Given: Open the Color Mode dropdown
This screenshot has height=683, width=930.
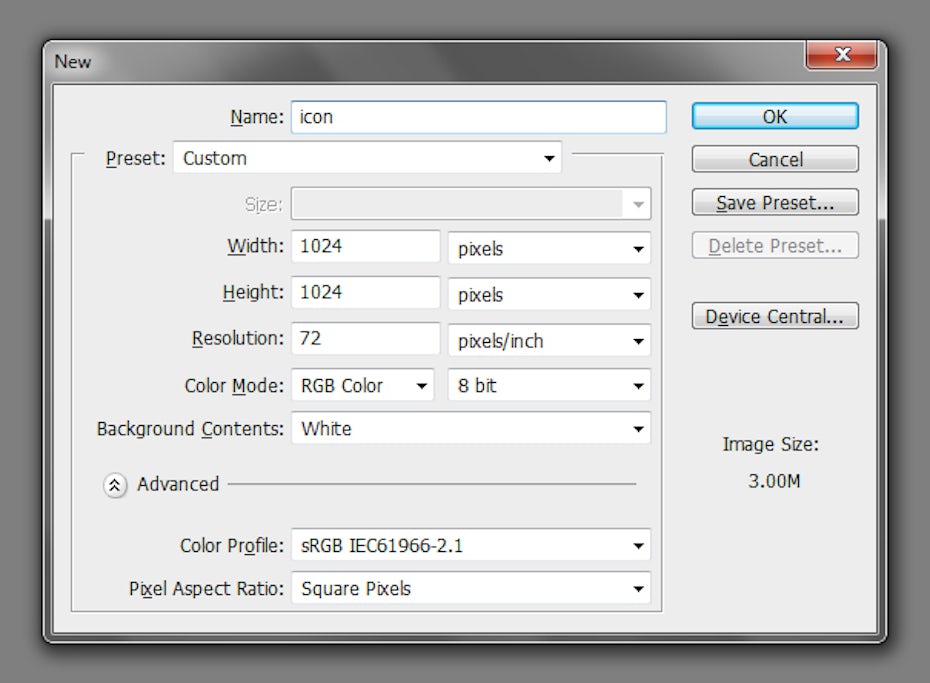Looking at the screenshot, I should coord(362,386).
